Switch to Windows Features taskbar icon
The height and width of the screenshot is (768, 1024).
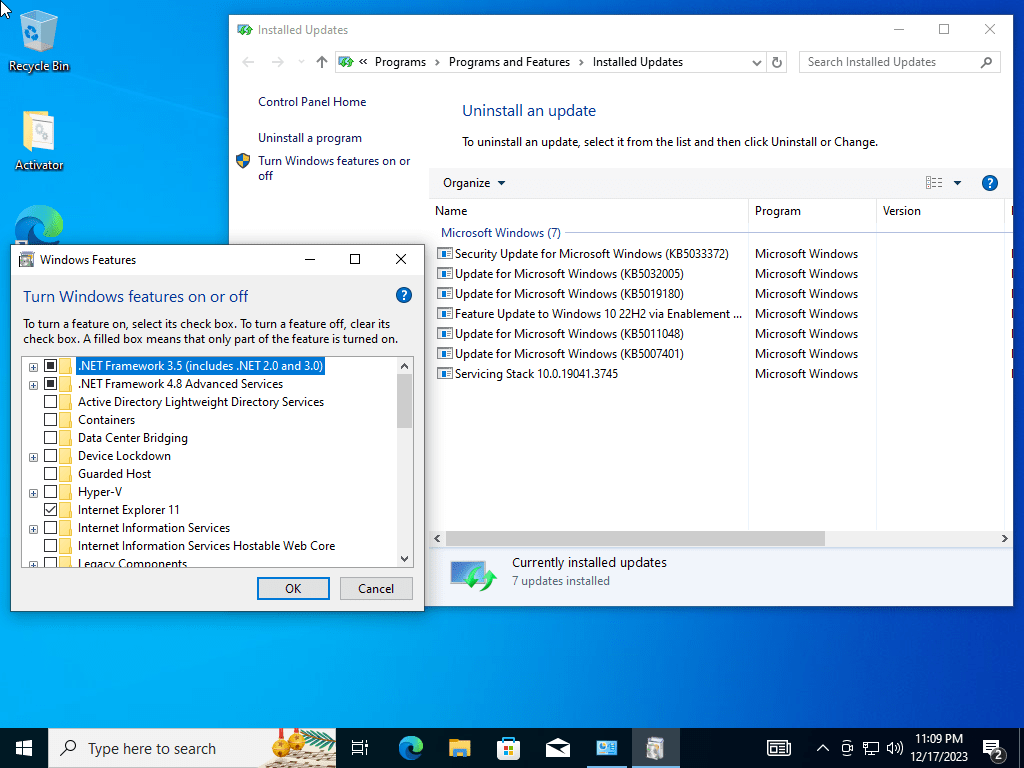point(656,748)
